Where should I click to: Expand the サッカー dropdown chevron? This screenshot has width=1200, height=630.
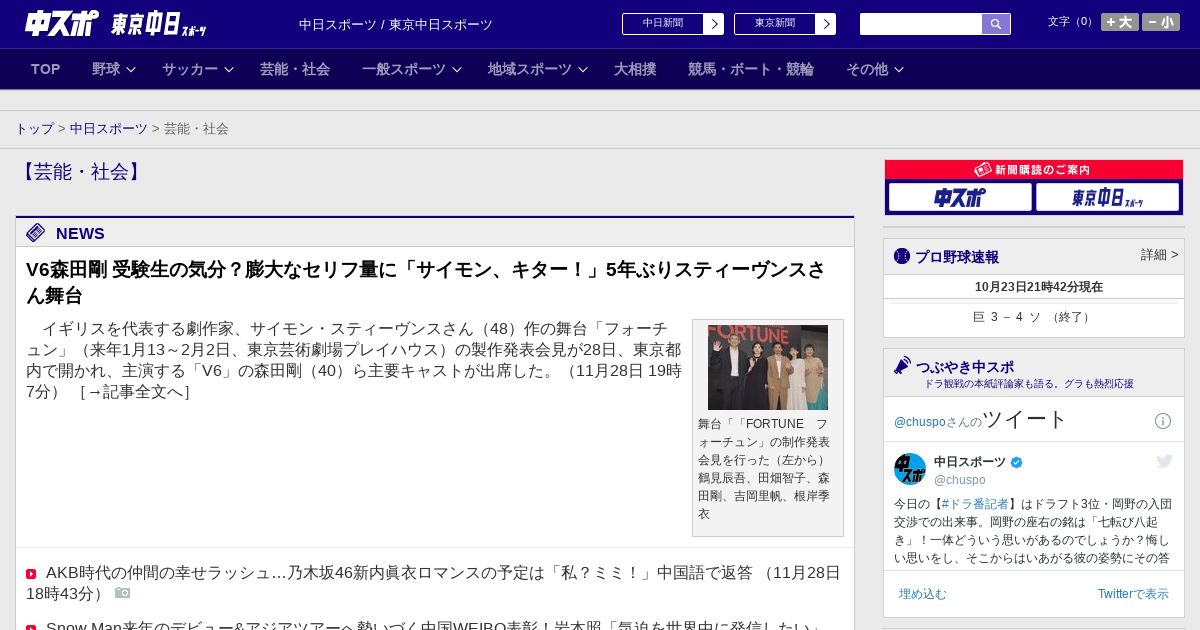tap(228, 70)
